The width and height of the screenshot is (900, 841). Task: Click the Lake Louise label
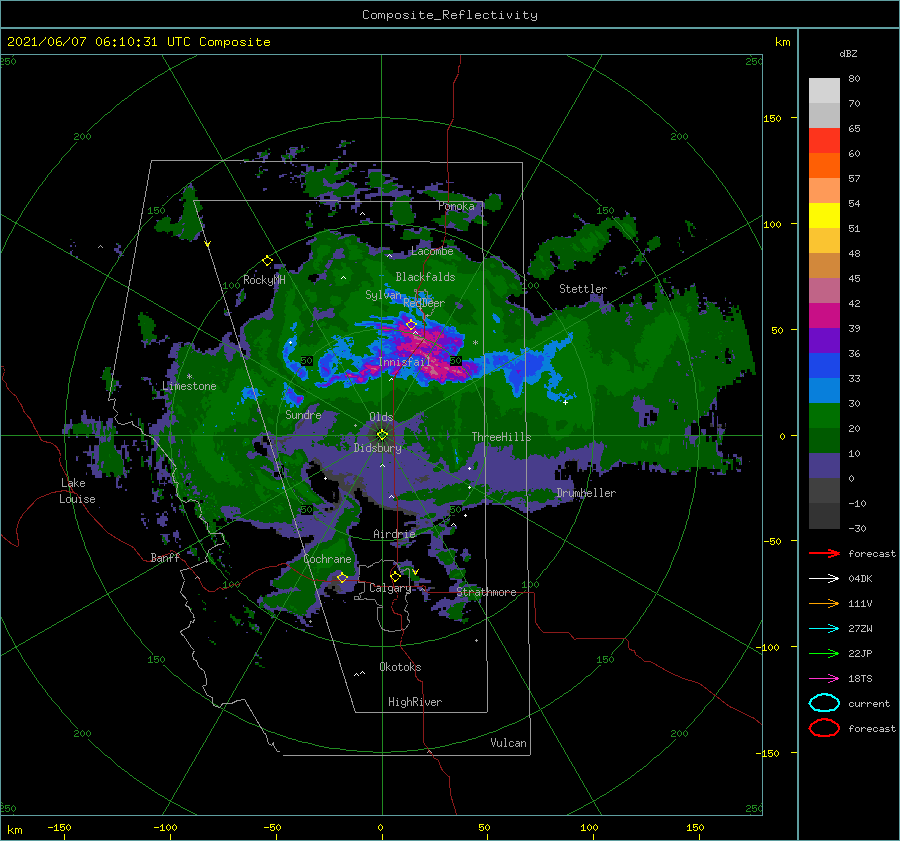click(77, 491)
